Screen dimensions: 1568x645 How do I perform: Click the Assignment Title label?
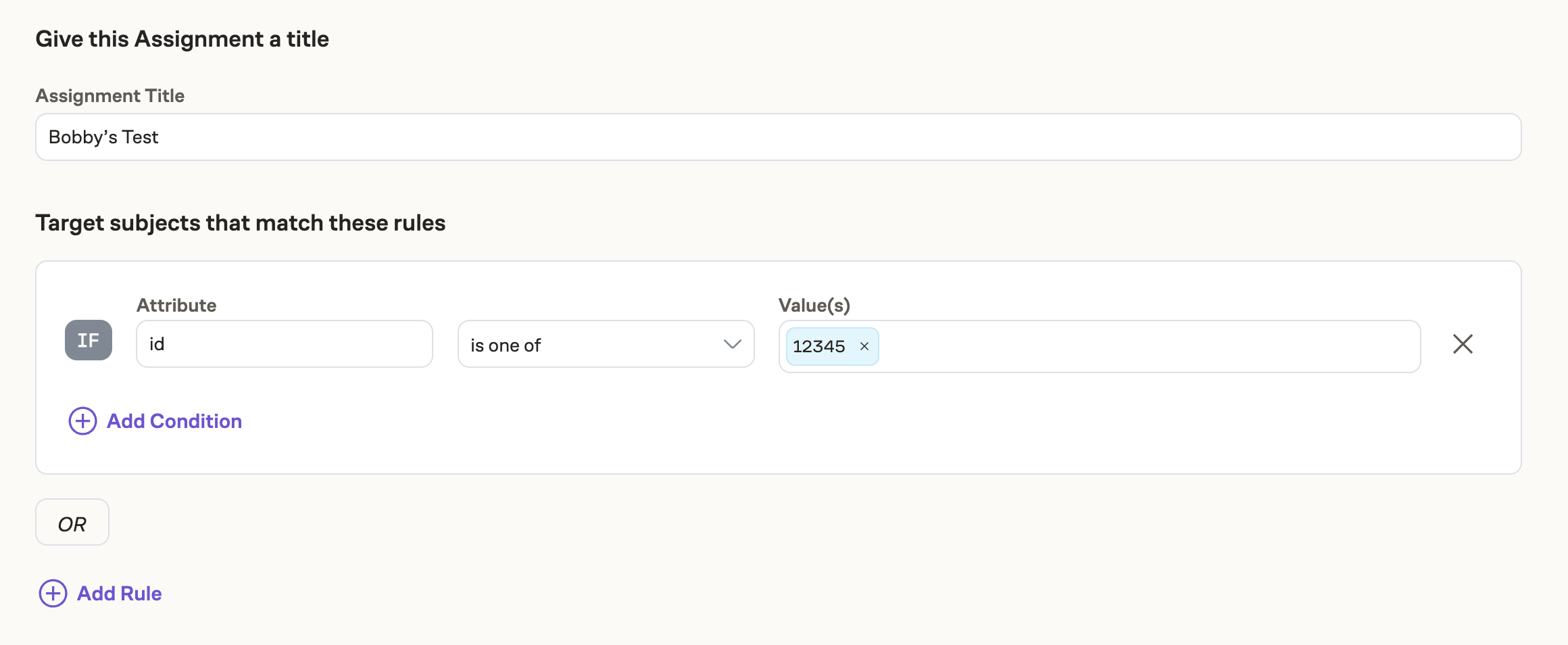(110, 96)
